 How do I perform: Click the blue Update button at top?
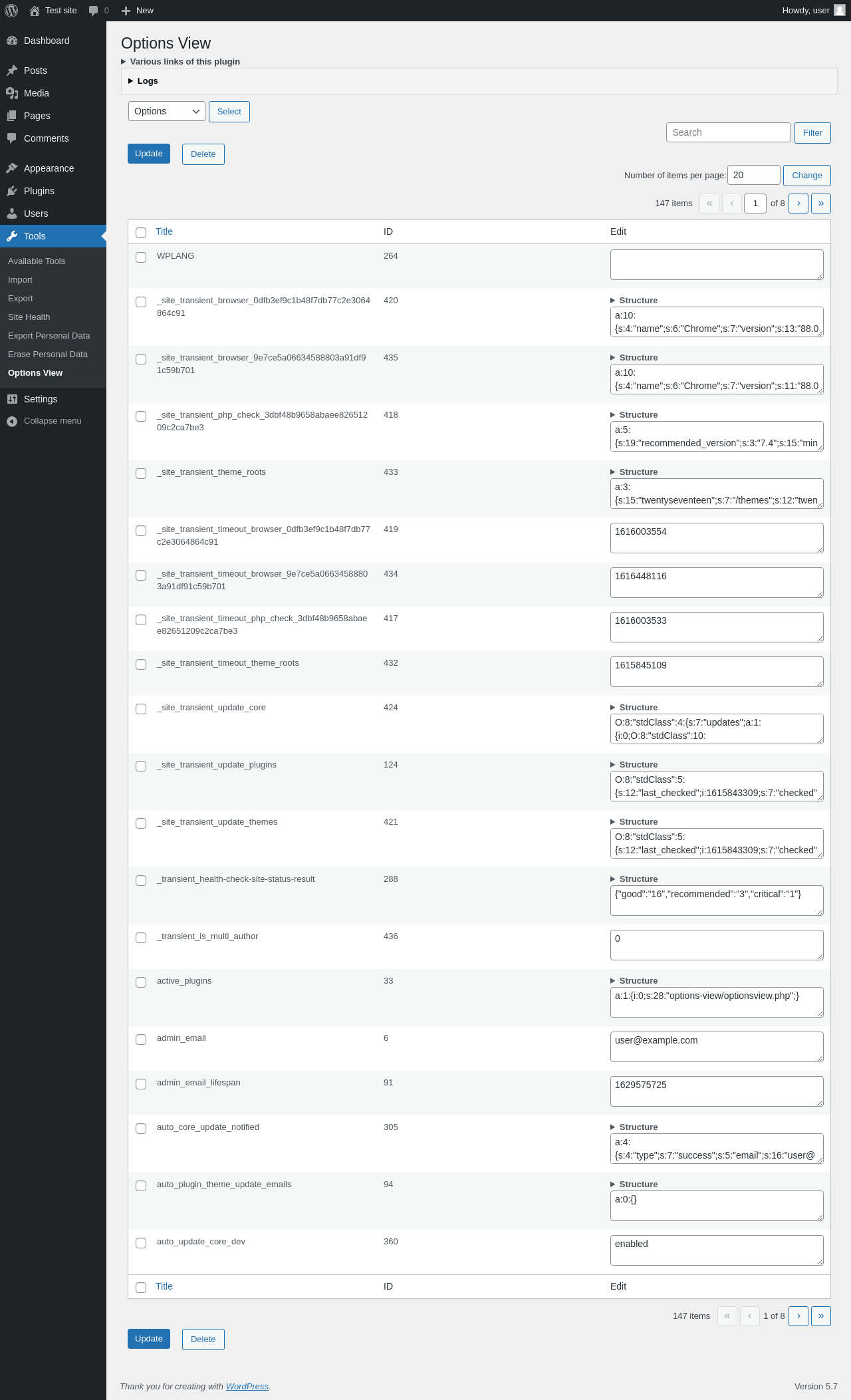(149, 154)
